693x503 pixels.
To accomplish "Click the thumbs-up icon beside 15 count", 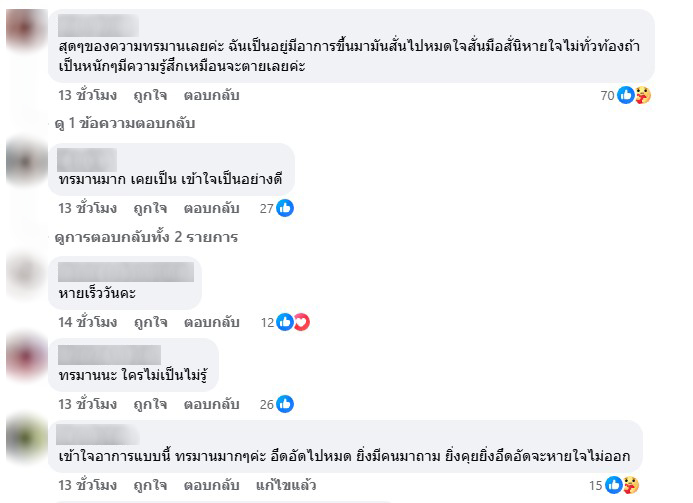I will (x=613, y=485).
